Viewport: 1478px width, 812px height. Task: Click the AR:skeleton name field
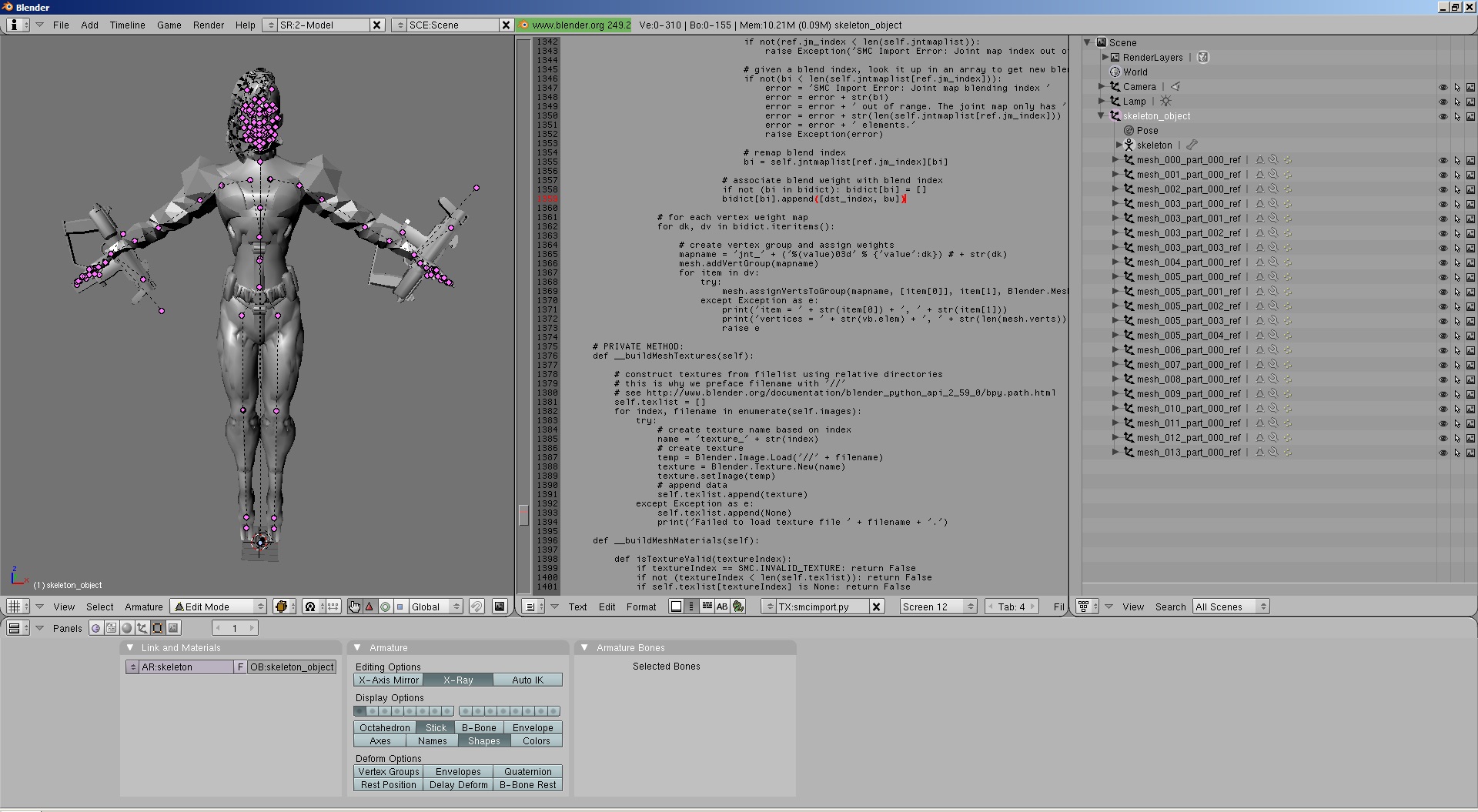pos(186,667)
